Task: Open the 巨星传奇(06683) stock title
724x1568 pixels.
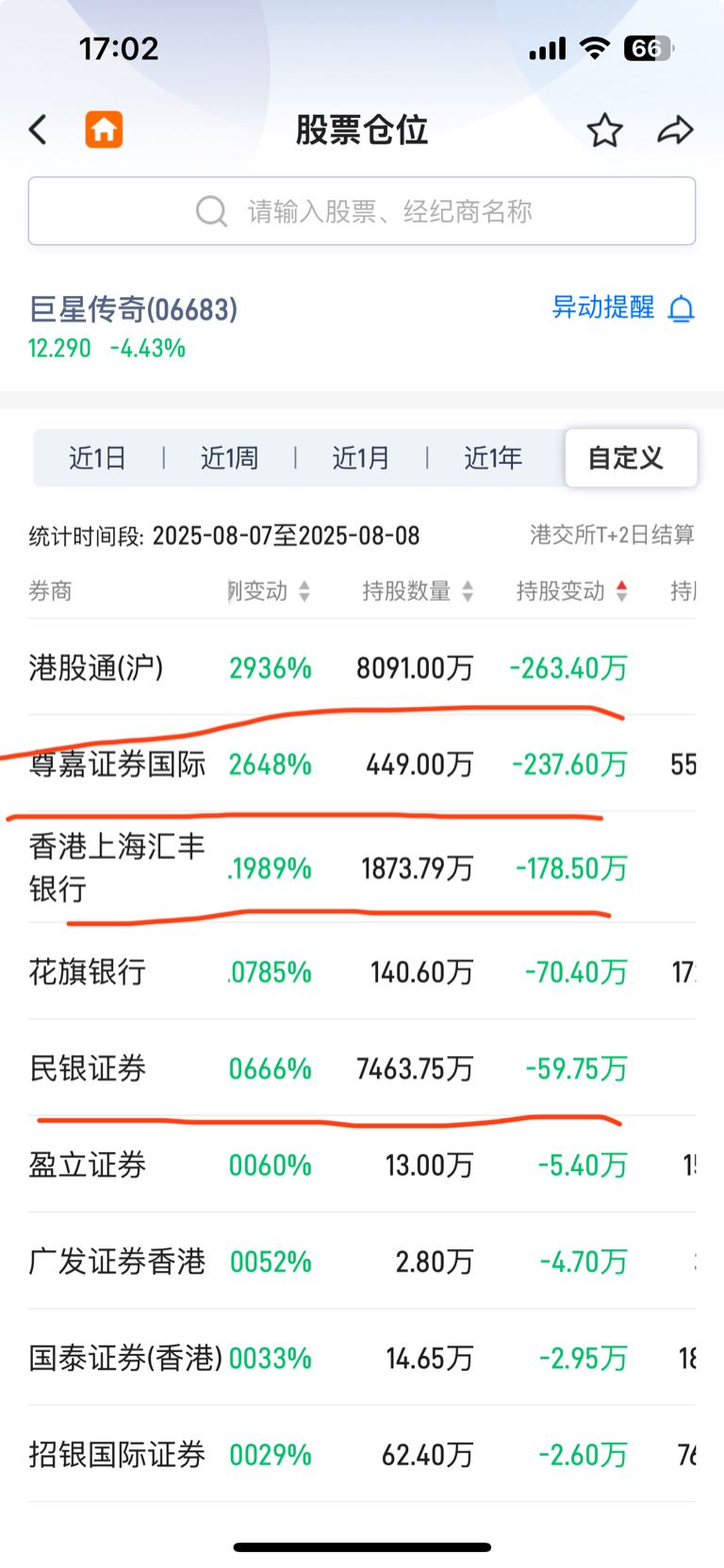Action: tap(133, 309)
